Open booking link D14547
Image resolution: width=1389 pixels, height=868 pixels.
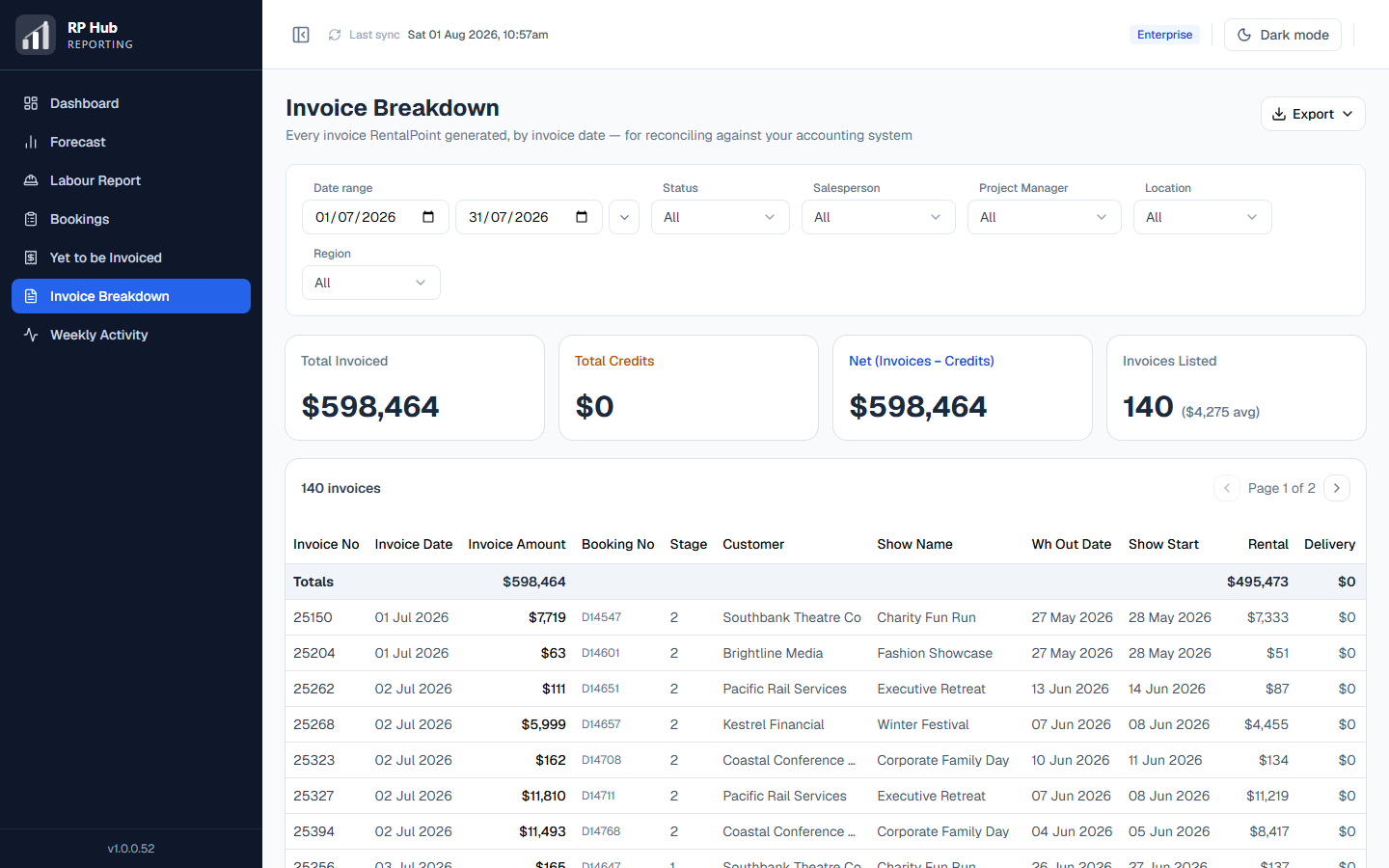coord(602,617)
